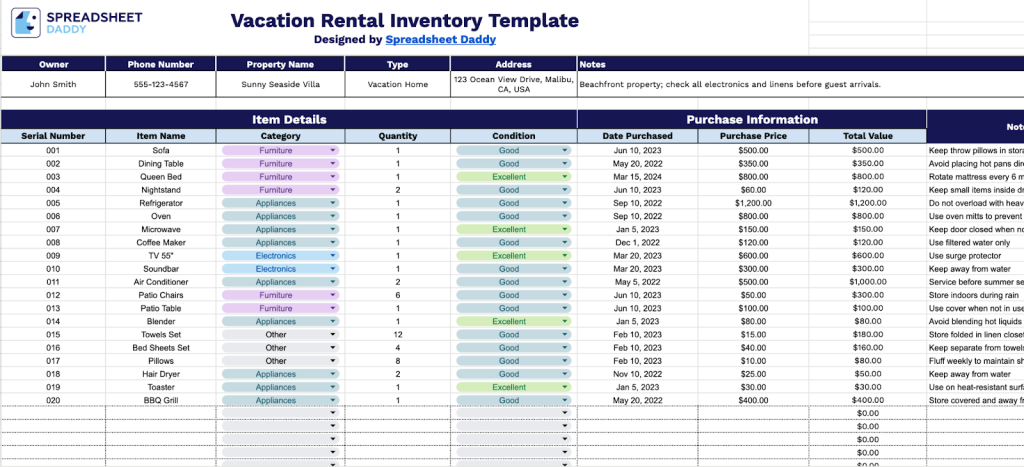Click the Air Conditioner total value $1,000.00

[x=867, y=282]
